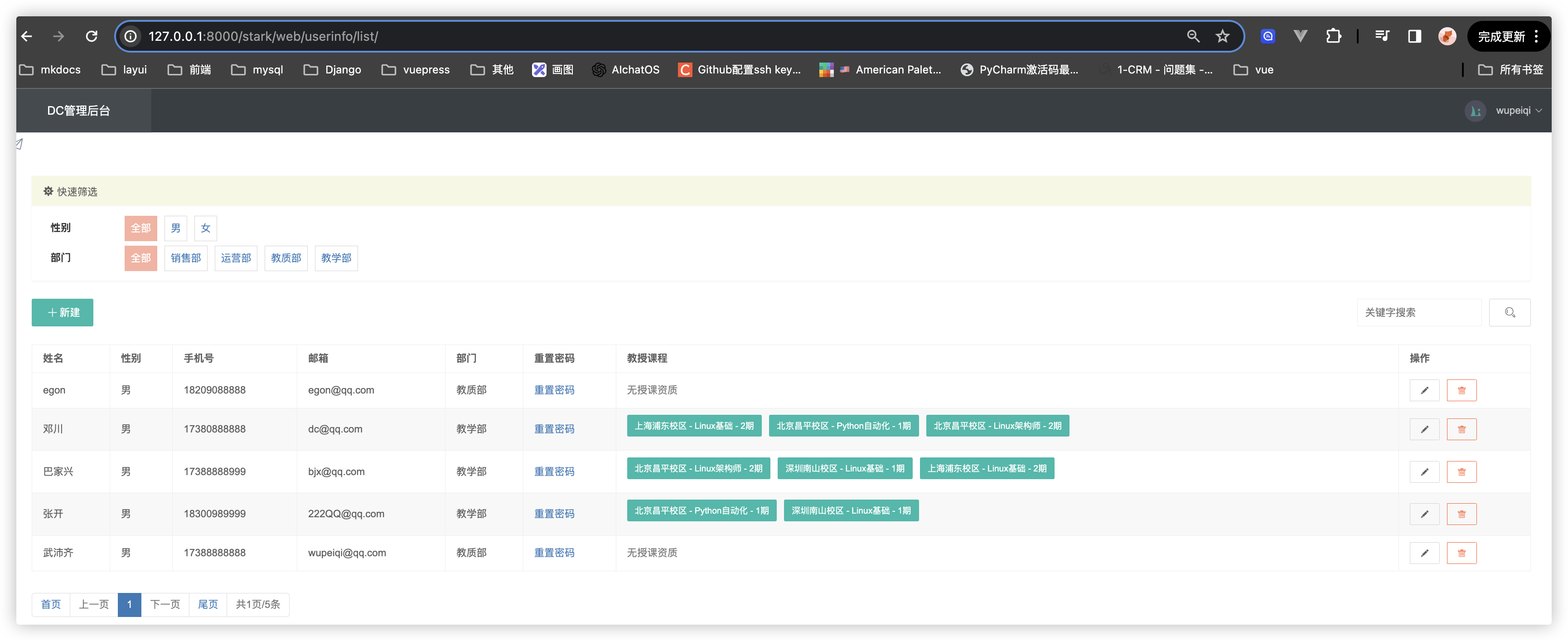Filter department by 教学部
This screenshot has width=1568, height=641.
tap(336, 258)
